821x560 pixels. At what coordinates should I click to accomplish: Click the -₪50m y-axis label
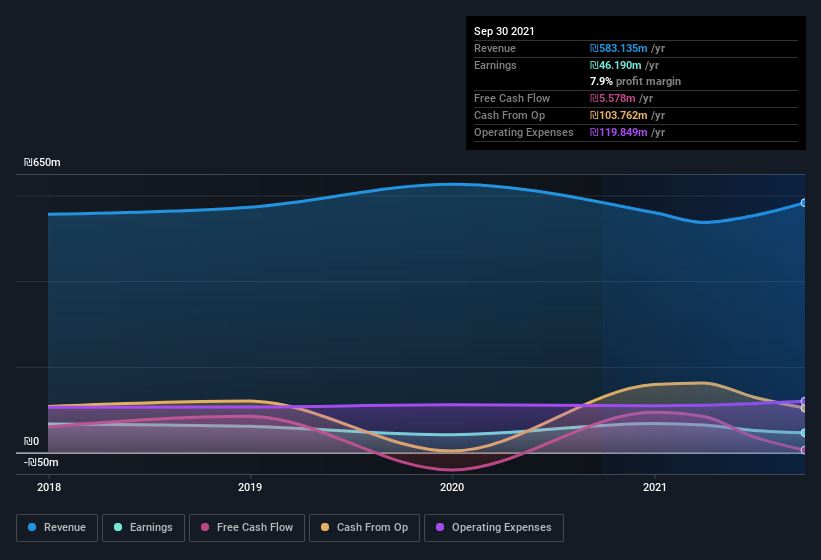pos(41,462)
